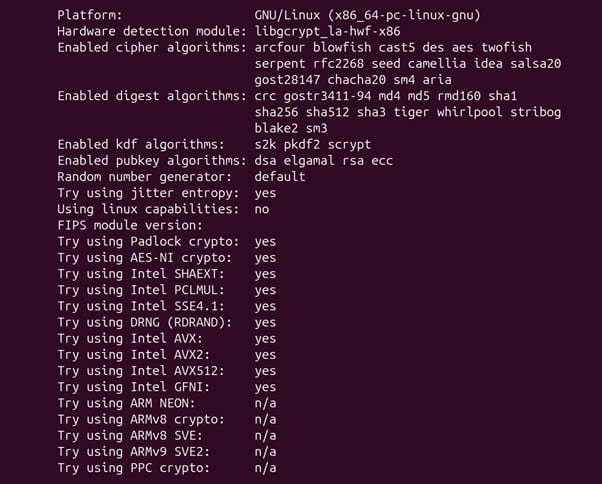Click "yes" beside Try using Intel AVX512
Image resolution: width=602 pixels, height=484 pixels.
(x=265, y=371)
